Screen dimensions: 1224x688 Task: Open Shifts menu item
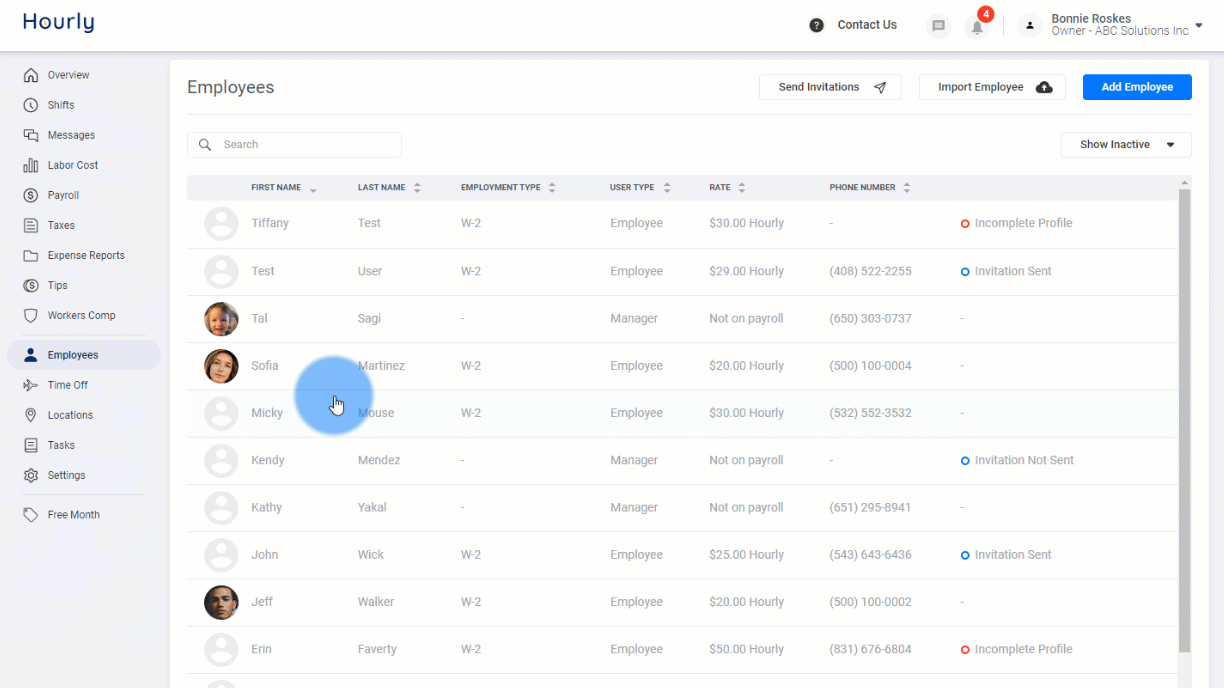tap(61, 105)
